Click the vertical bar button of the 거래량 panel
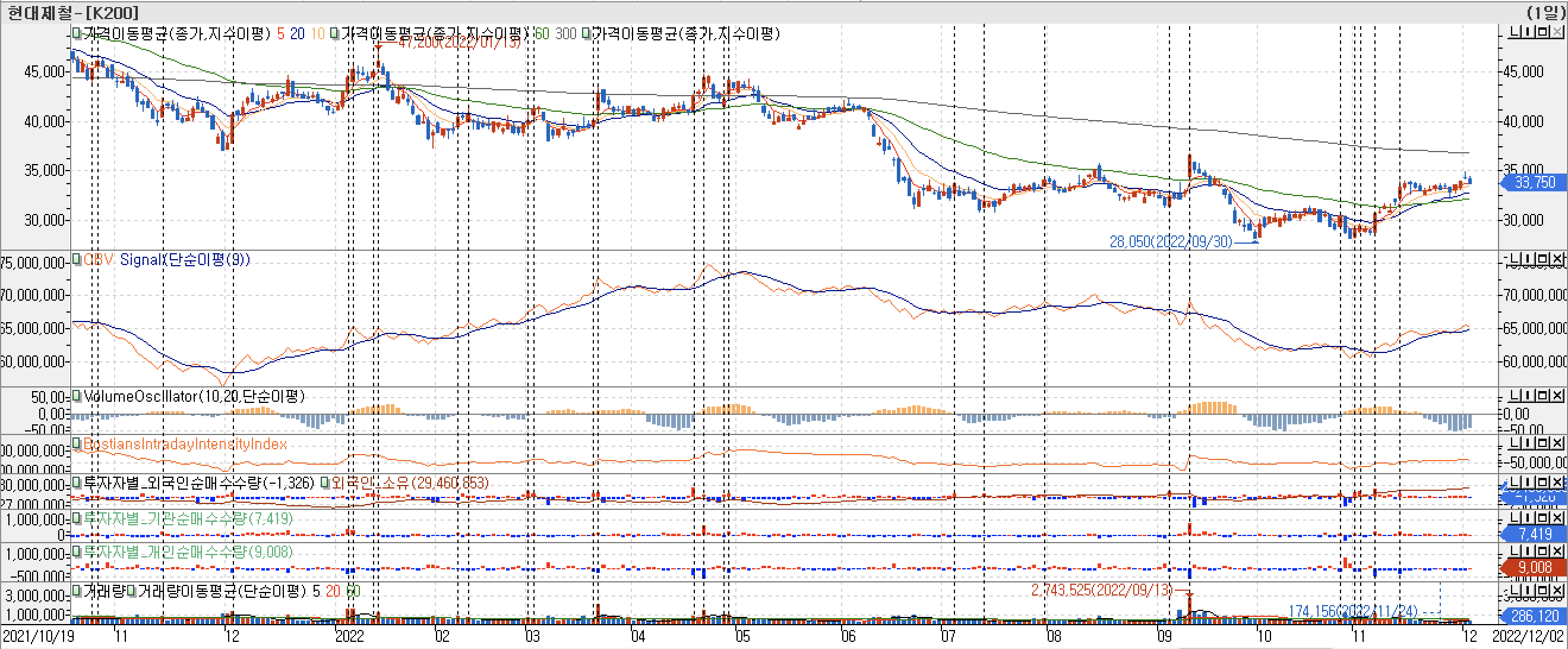This screenshot has height=649, width=1568. coord(1529,591)
